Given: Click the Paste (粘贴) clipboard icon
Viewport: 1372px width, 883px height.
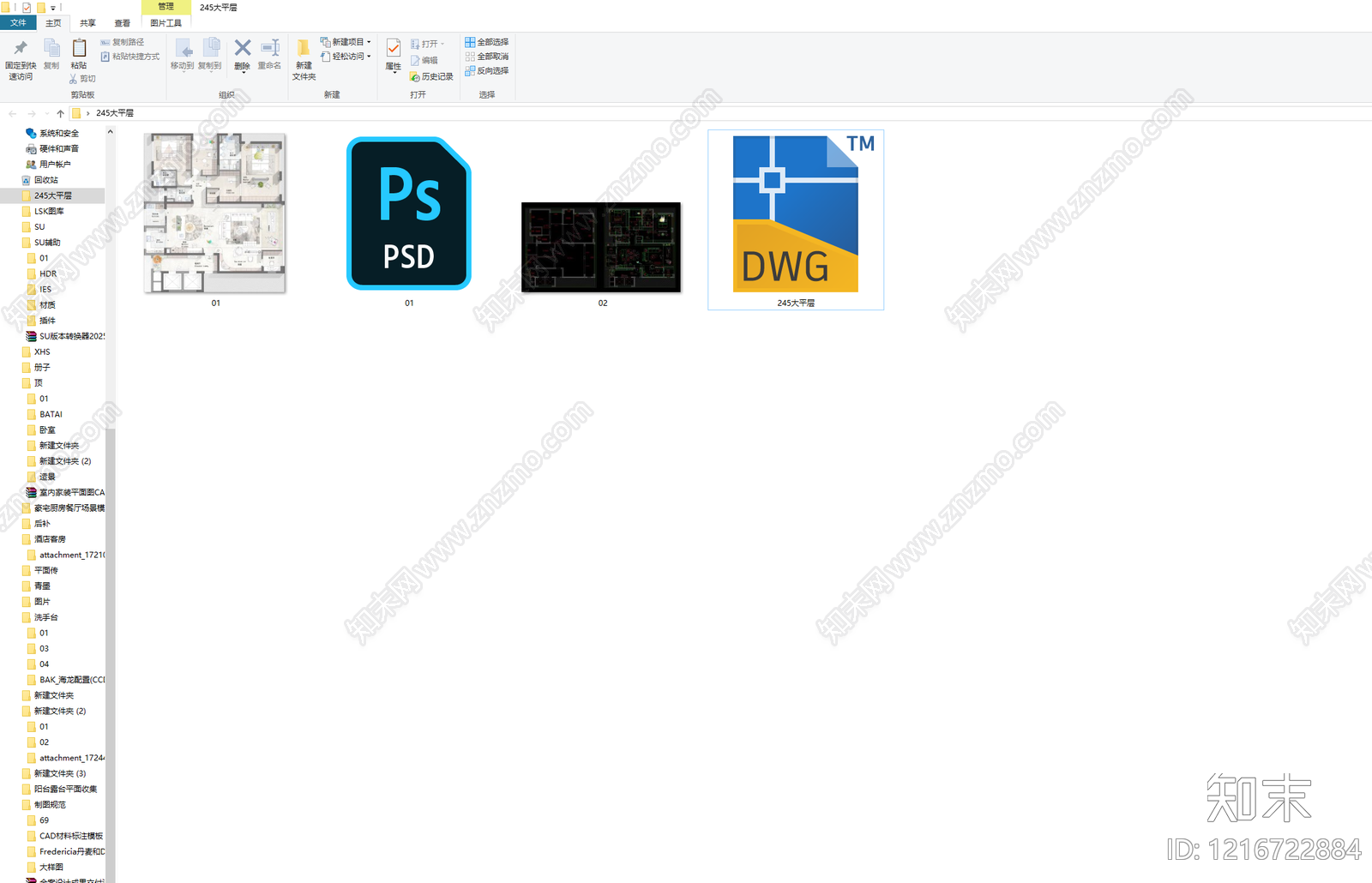Looking at the screenshot, I should 79,48.
